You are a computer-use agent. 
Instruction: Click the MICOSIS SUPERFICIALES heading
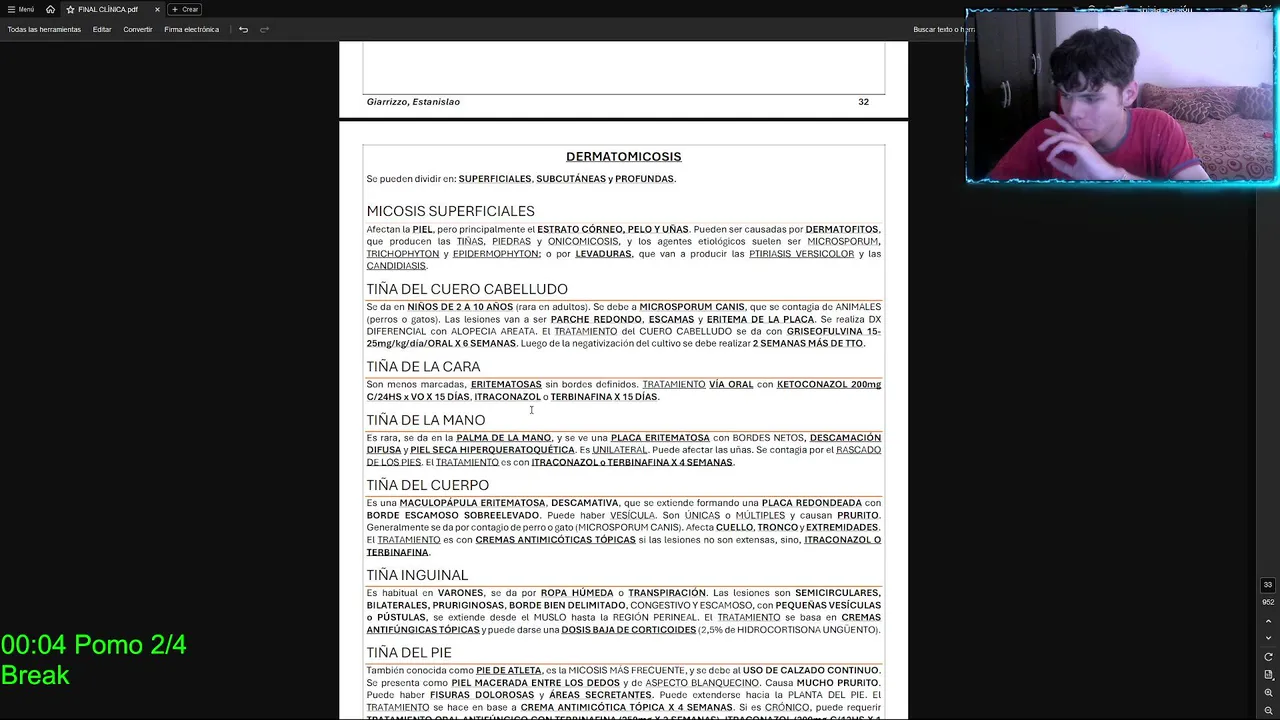450,211
